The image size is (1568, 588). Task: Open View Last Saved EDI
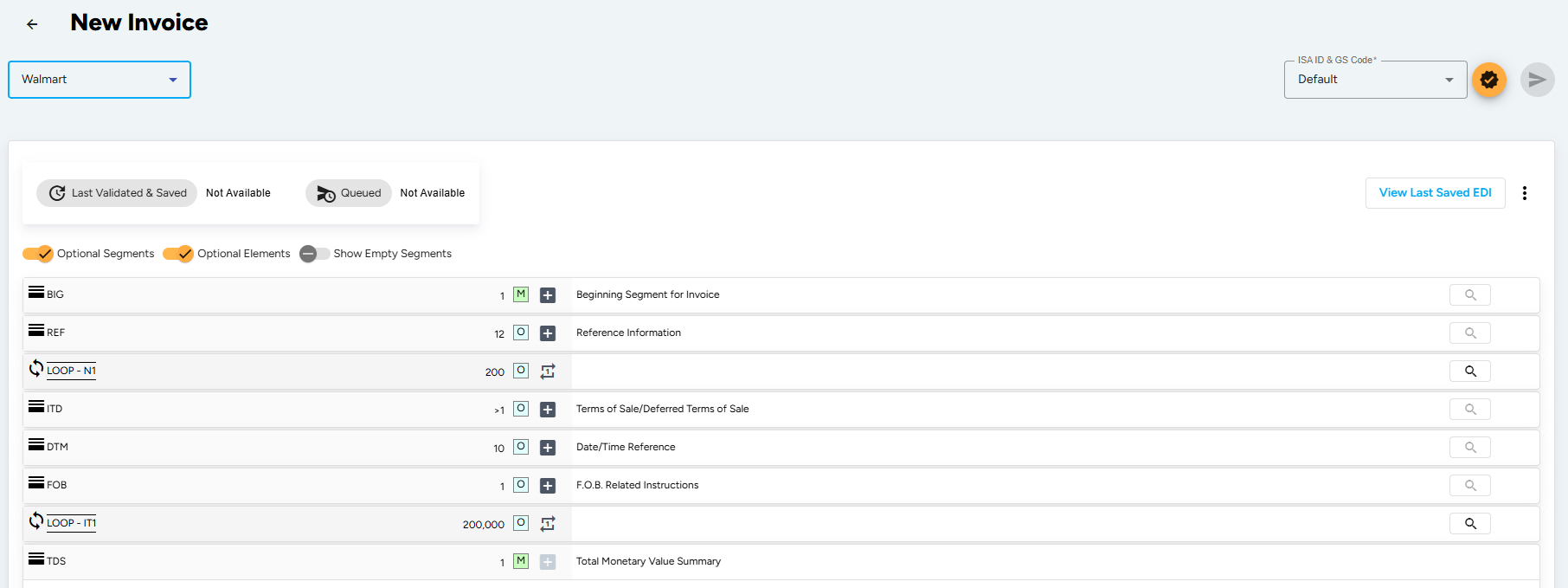(1435, 193)
